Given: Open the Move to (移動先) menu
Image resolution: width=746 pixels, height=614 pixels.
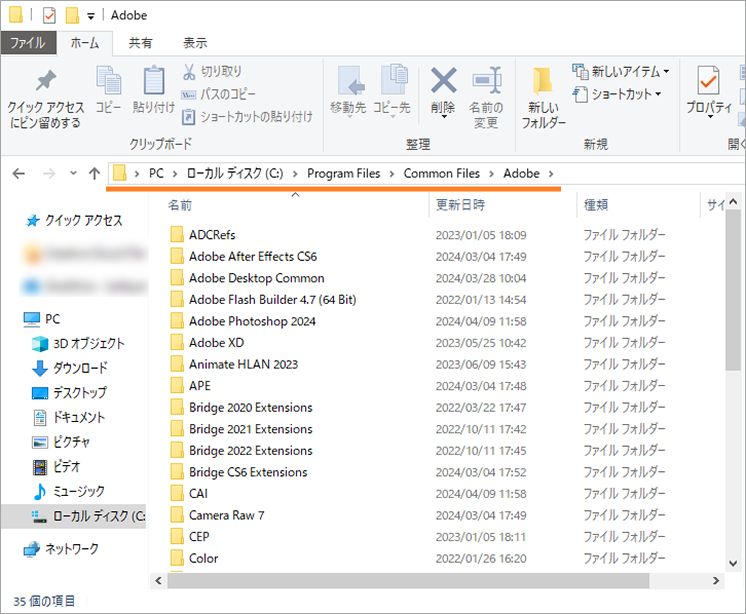Looking at the screenshot, I should click(349, 91).
